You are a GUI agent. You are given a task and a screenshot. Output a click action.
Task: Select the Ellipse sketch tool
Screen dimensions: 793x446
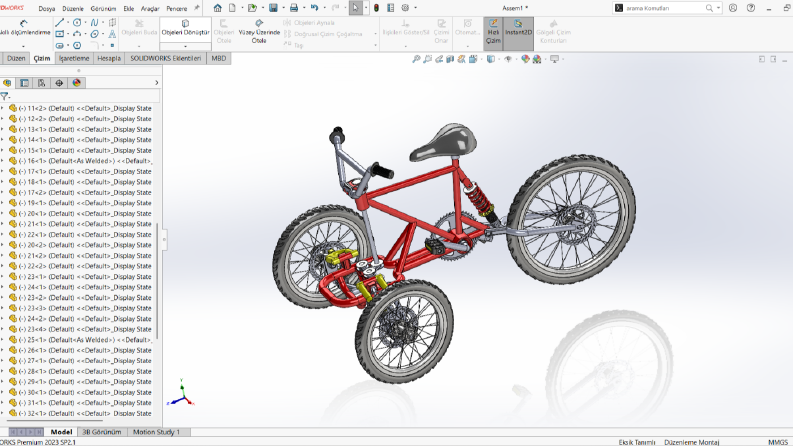pyautogui.click(x=95, y=34)
